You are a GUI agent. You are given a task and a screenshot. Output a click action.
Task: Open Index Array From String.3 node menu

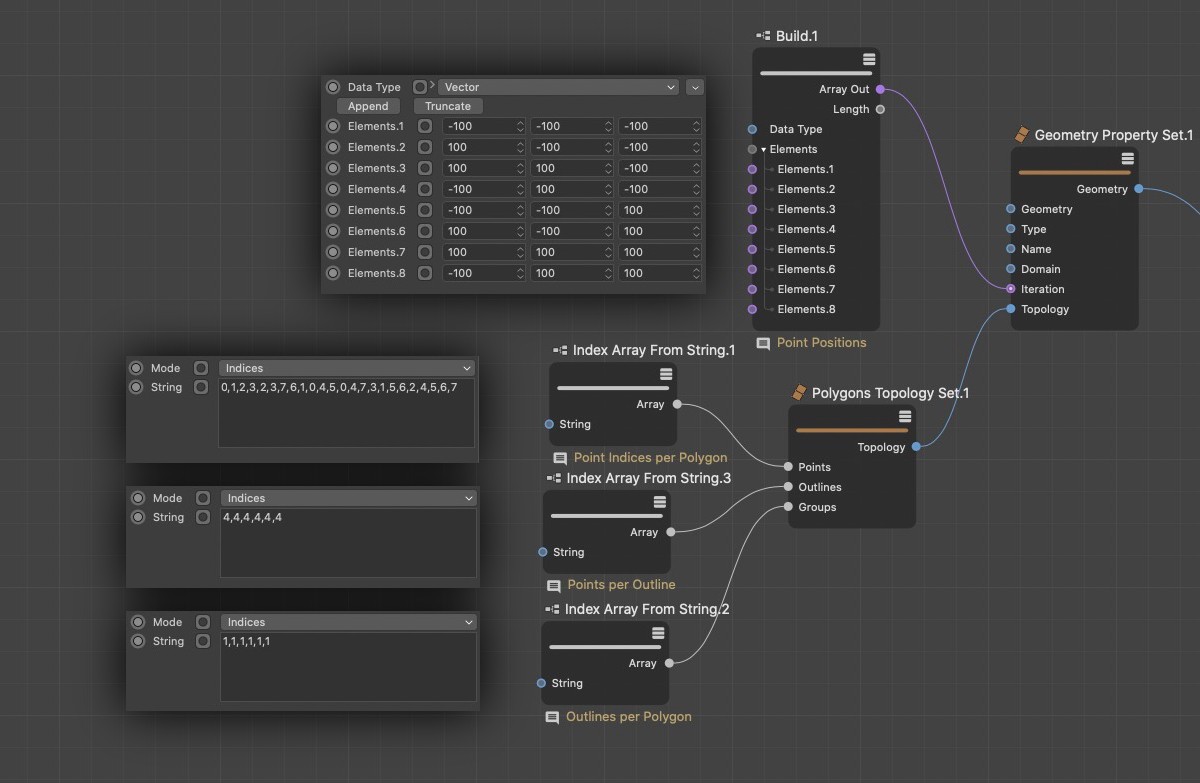click(660, 502)
